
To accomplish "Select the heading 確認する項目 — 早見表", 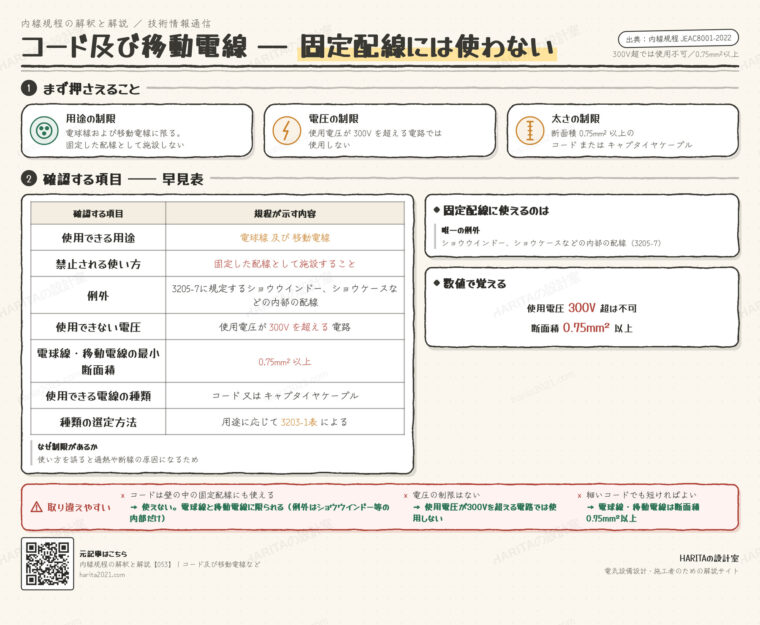I will point(123,179).
